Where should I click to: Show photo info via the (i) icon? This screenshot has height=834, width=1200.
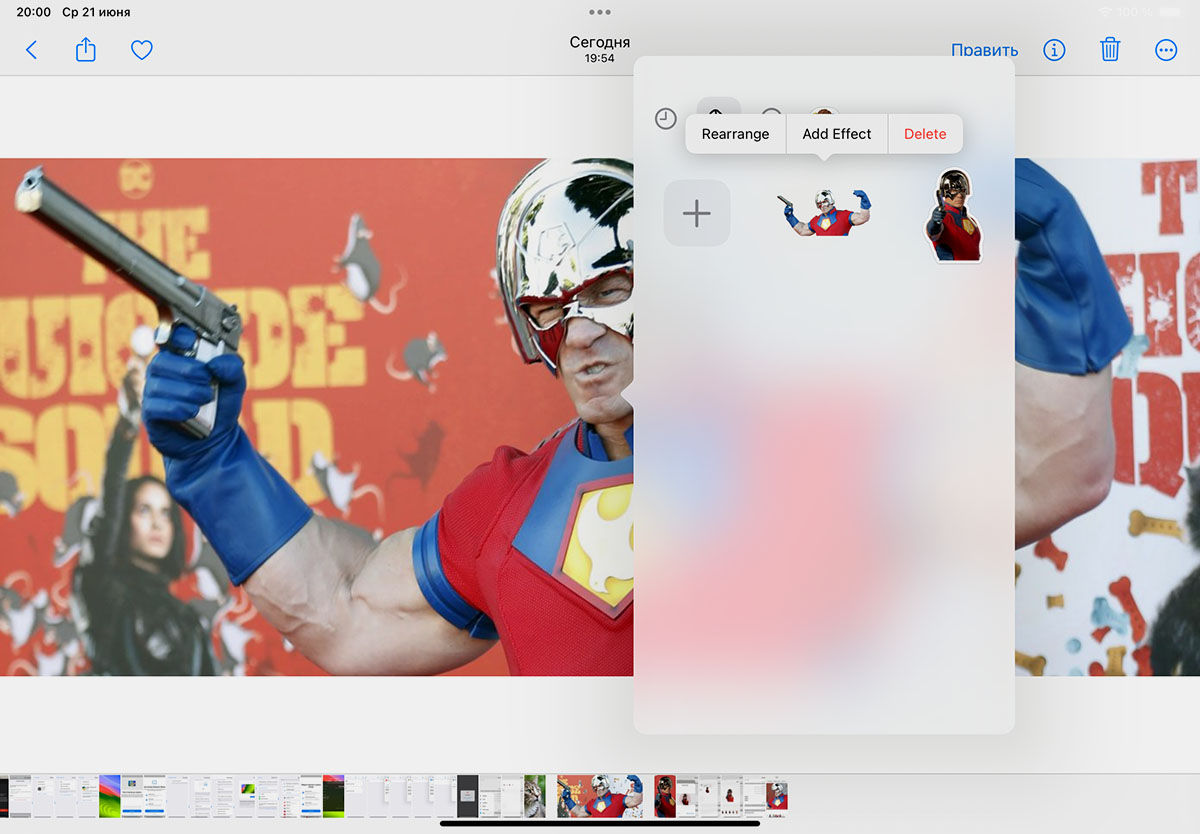[1054, 50]
